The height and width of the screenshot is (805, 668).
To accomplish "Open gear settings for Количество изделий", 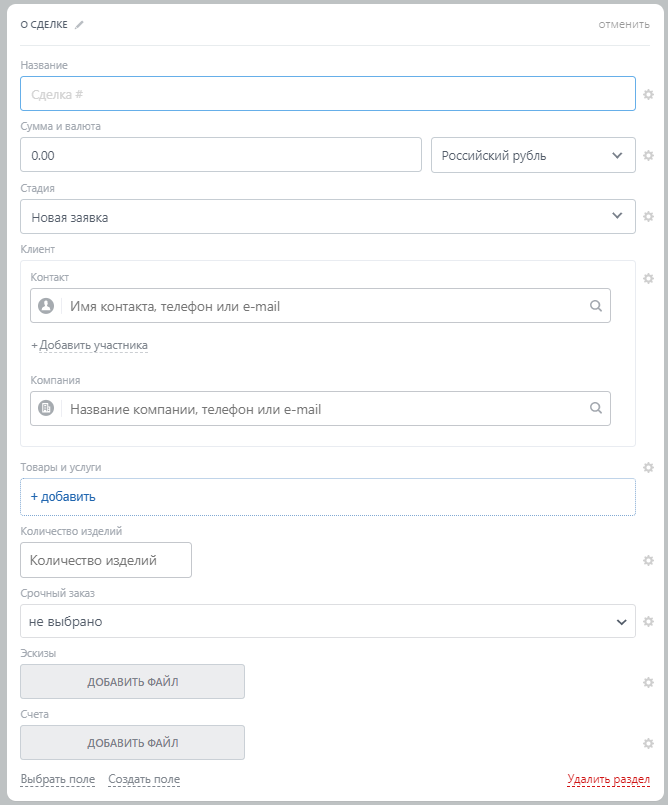I will pyautogui.click(x=648, y=560).
